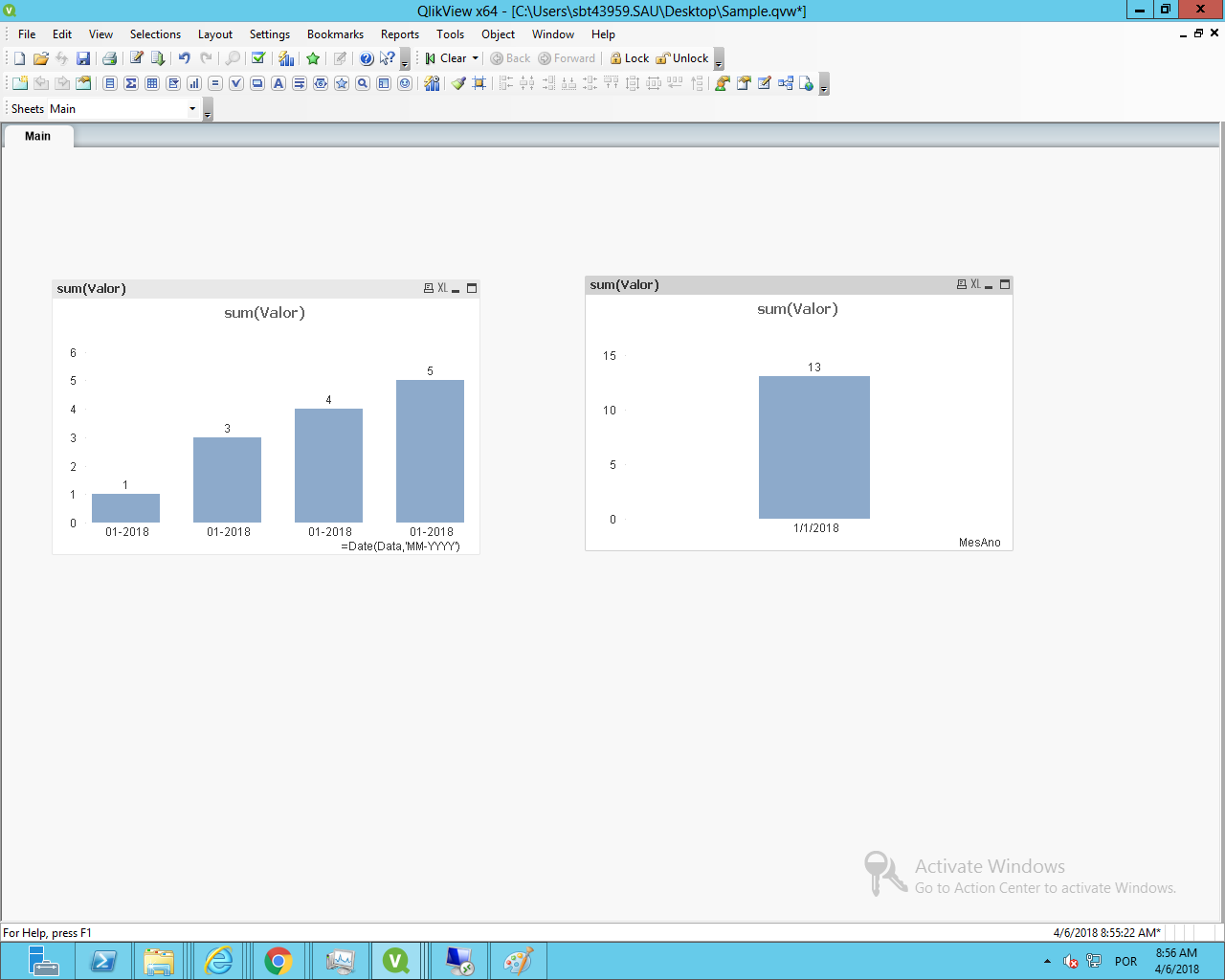Save the document with the floppy icon
This screenshot has width=1225, height=980.
click(x=83, y=58)
